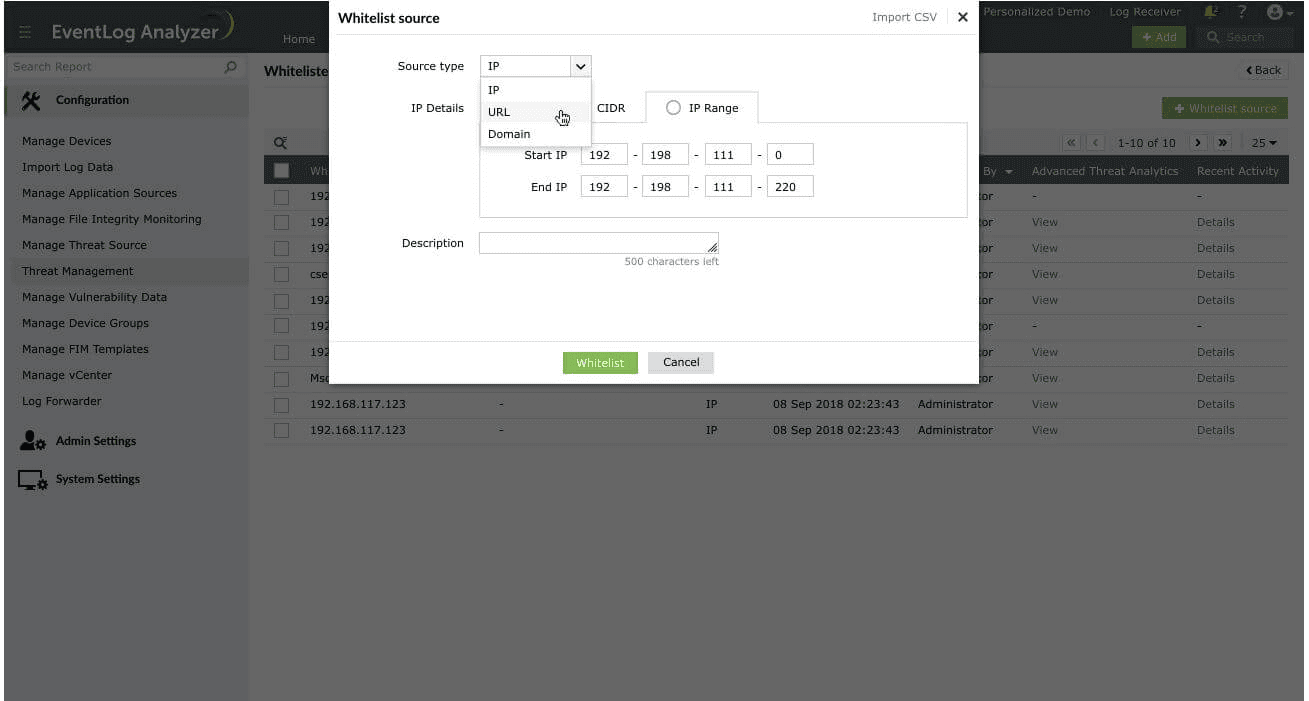Open the hamburger menu icon beside EventLog Analyzer
The image size is (1309, 701).
click(x=26, y=32)
